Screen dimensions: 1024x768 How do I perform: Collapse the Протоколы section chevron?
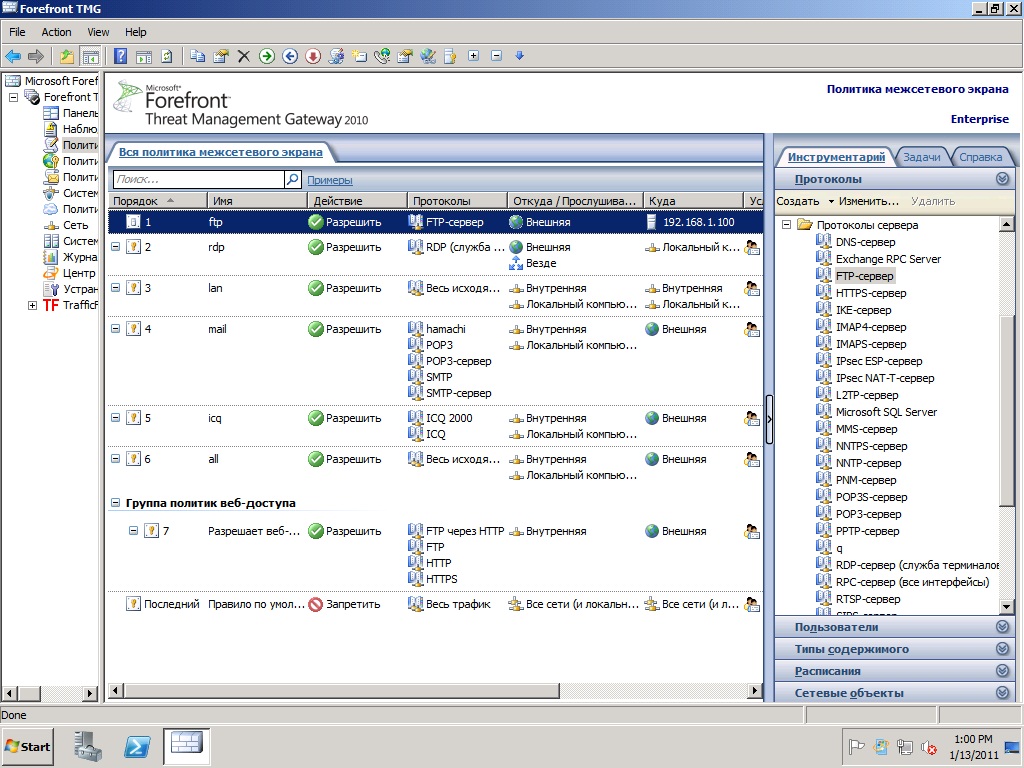[1002, 179]
